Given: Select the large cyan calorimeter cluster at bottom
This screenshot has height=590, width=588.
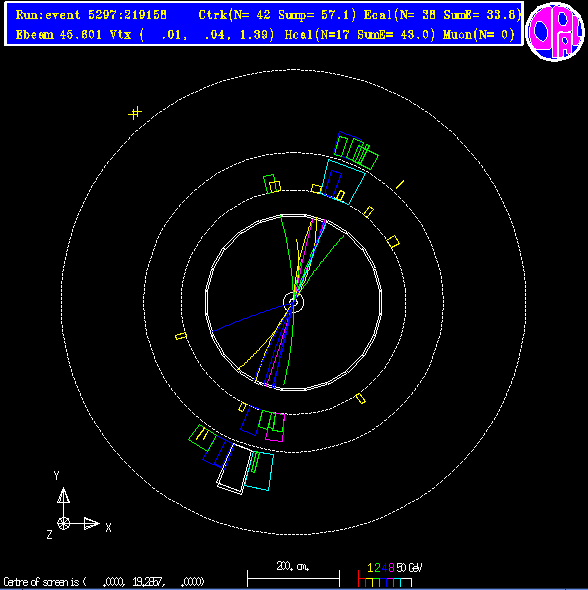Looking at the screenshot, I should point(259,471).
